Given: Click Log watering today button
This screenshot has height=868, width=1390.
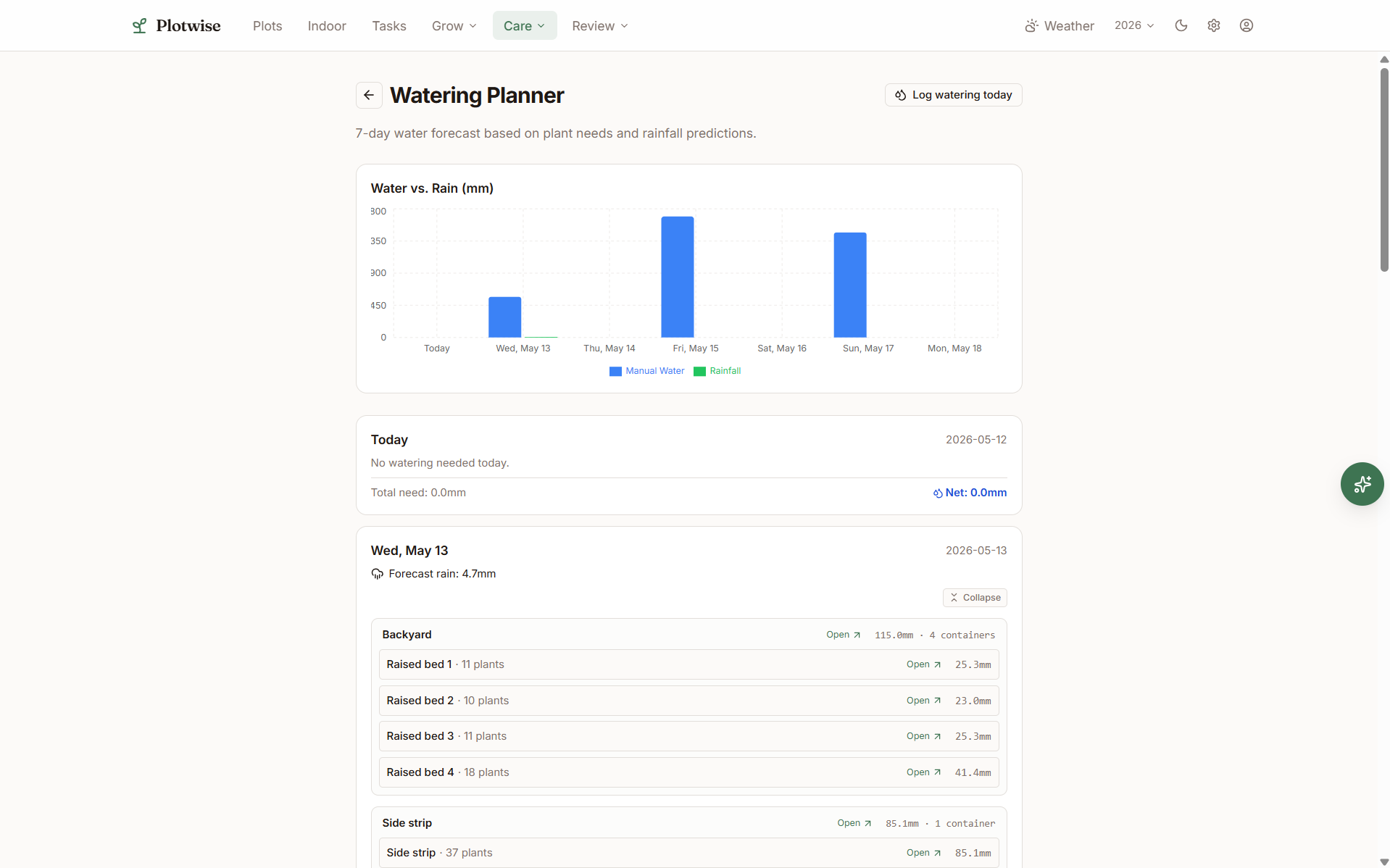Looking at the screenshot, I should tap(953, 95).
